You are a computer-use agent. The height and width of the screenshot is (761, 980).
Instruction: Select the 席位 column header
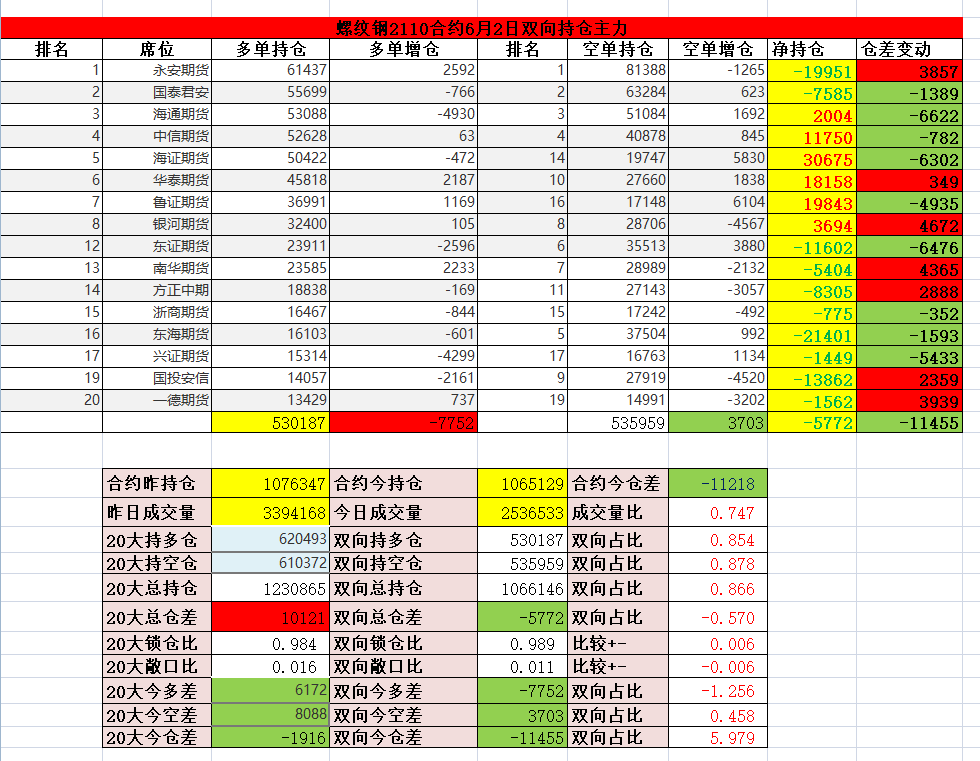pyautogui.click(x=157, y=49)
